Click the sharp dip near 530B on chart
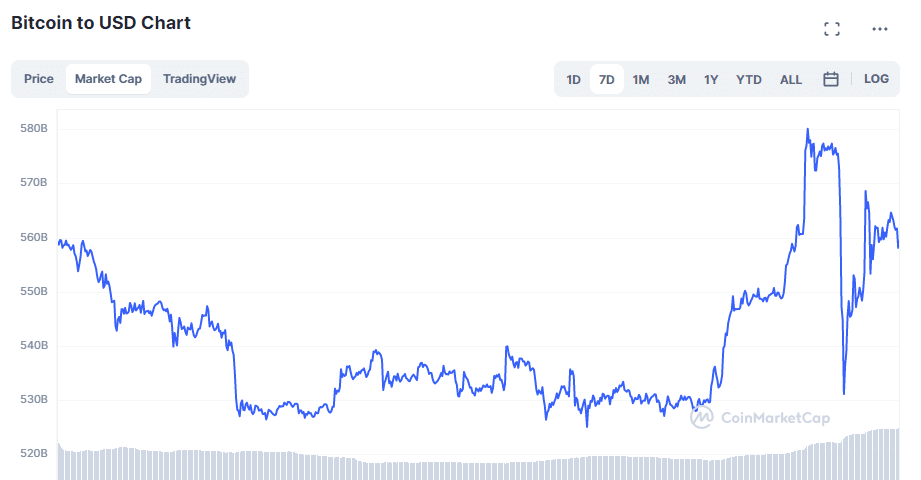This screenshot has width=921, height=480. (844, 392)
